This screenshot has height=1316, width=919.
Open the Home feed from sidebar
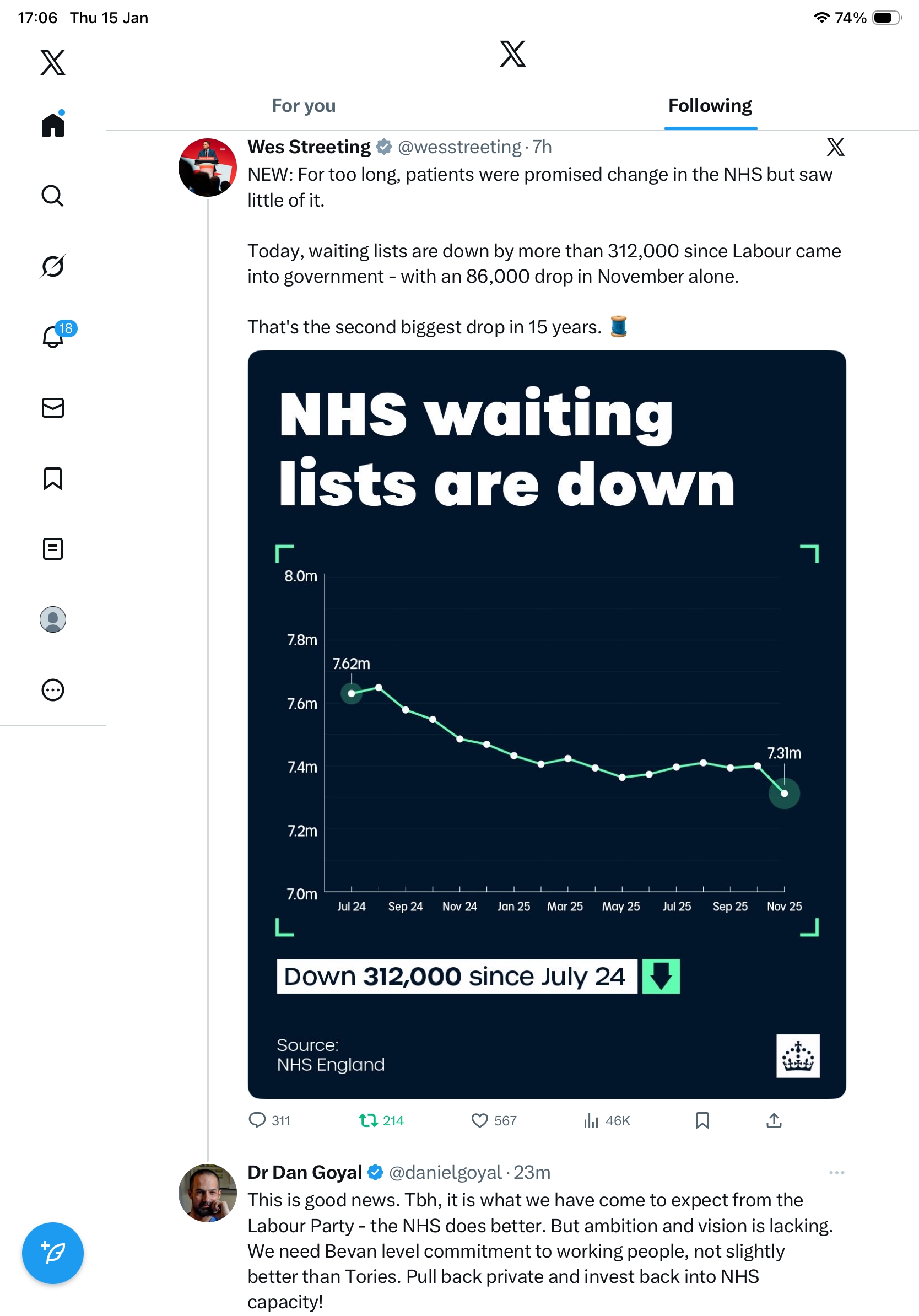coord(53,125)
